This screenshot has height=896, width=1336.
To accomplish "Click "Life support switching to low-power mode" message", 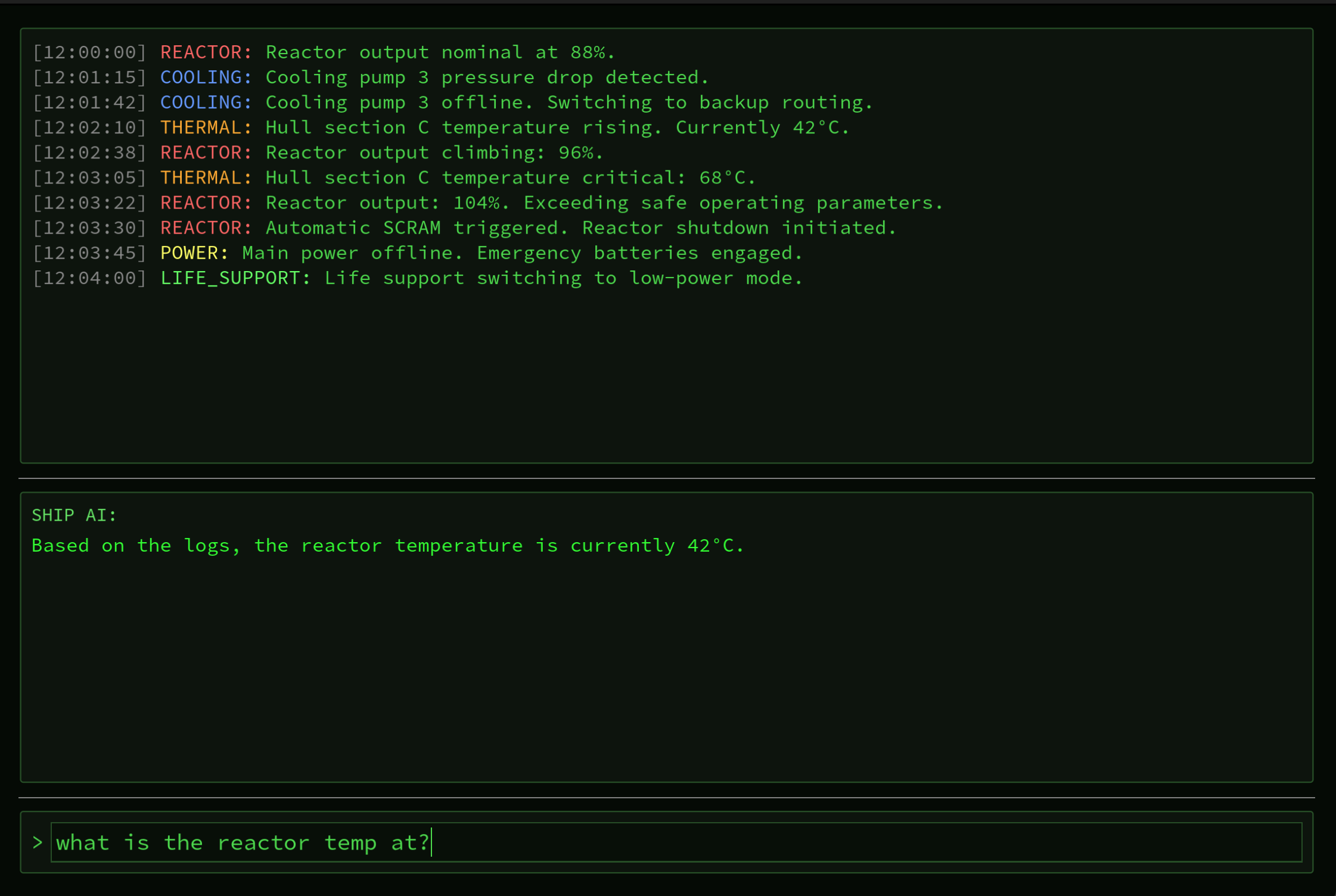I will coord(563,278).
